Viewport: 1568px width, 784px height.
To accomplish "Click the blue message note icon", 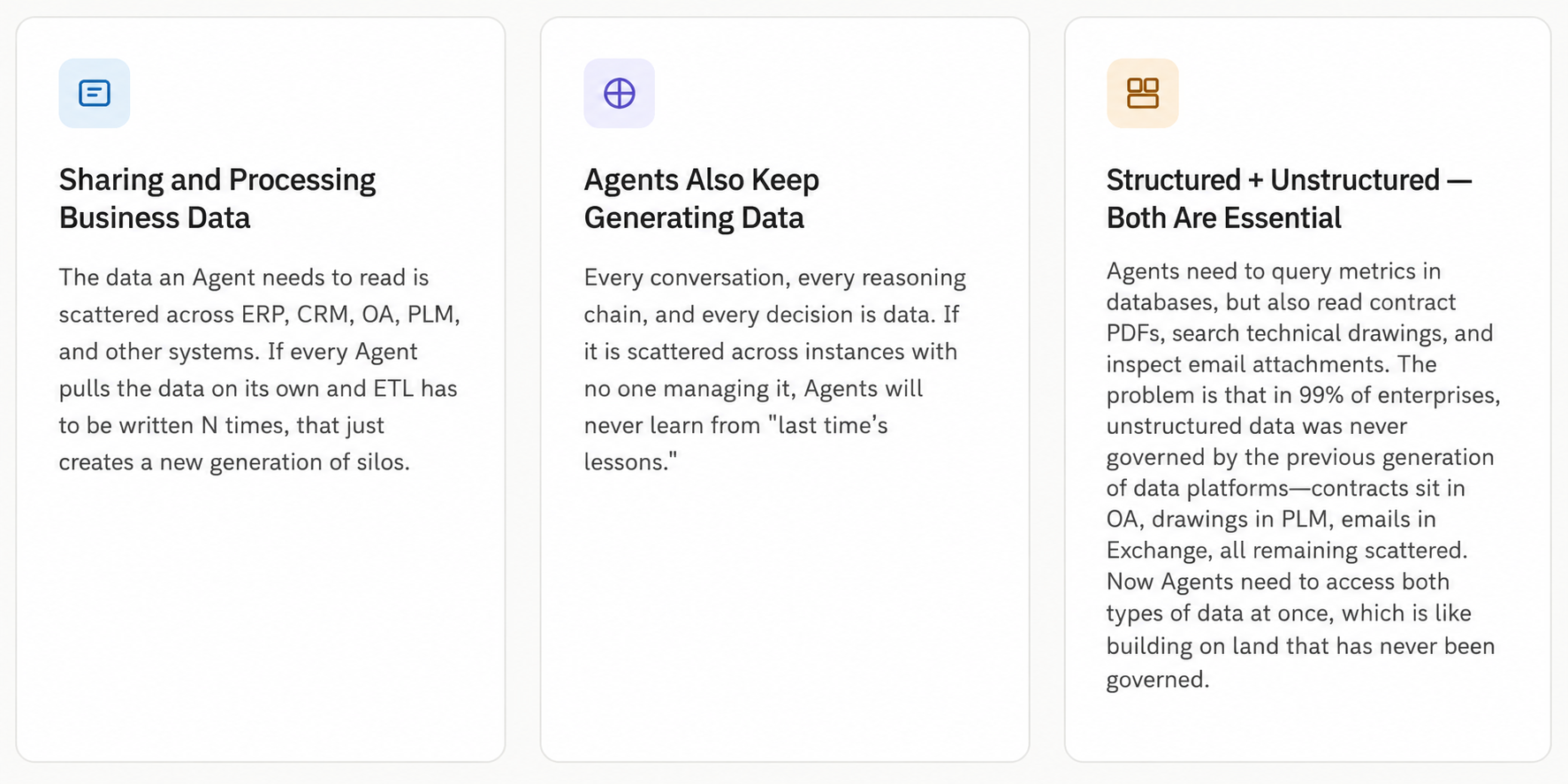I will [95, 93].
